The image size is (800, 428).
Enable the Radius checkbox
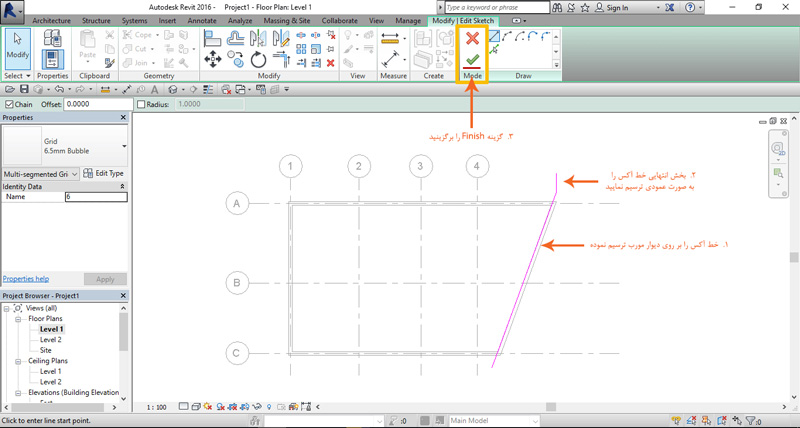tap(141, 104)
